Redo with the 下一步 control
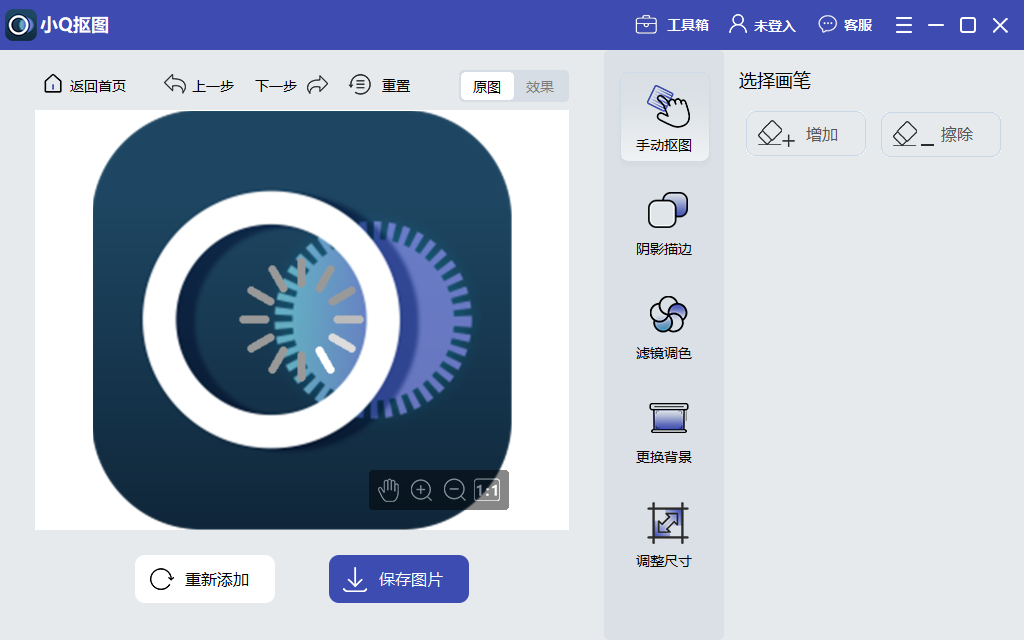This screenshot has height=640, width=1024. point(274,85)
